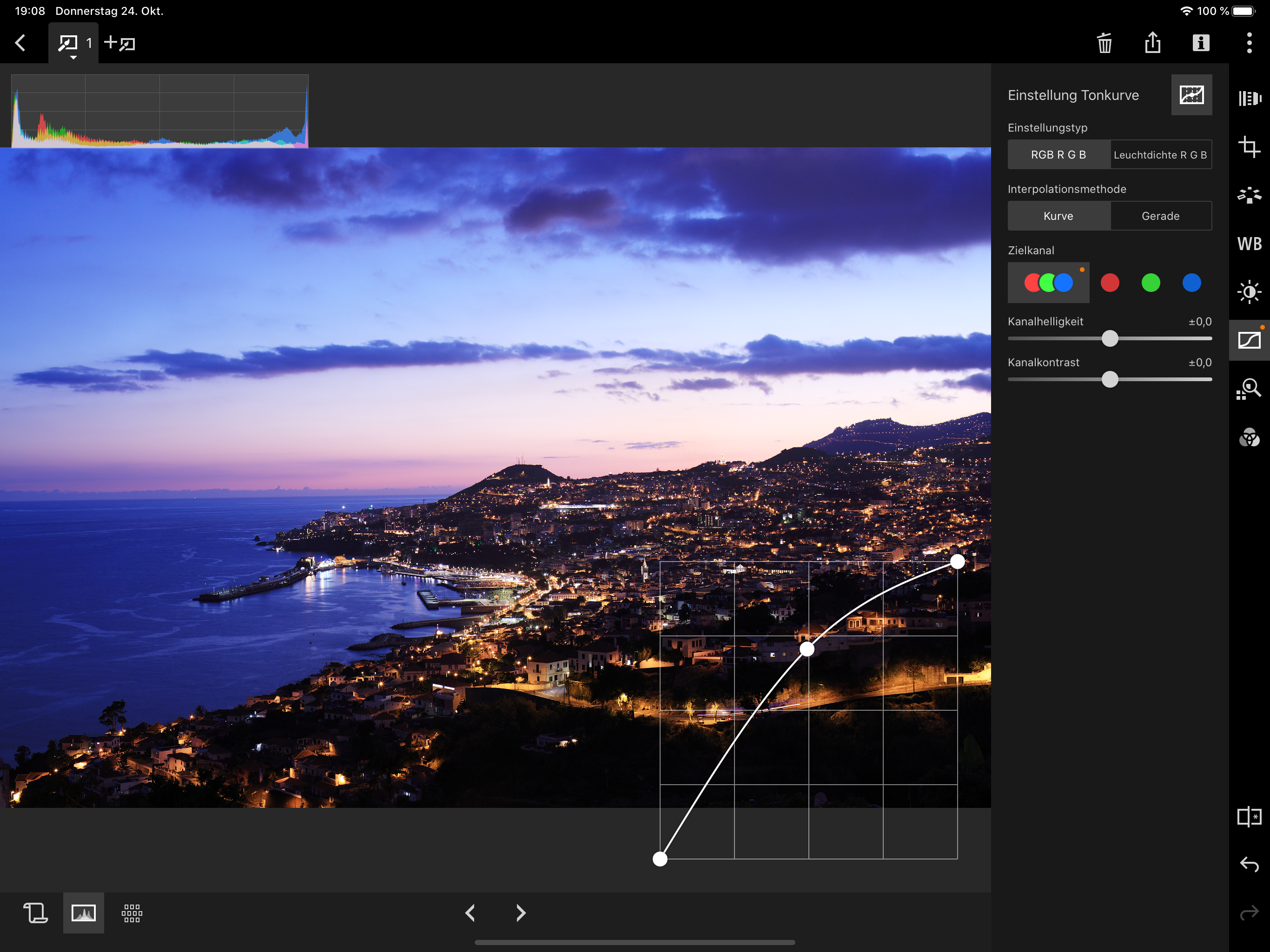Screen dimensions: 1270x952
Task: Toggle tone curve overlay display button
Action: [1191, 95]
